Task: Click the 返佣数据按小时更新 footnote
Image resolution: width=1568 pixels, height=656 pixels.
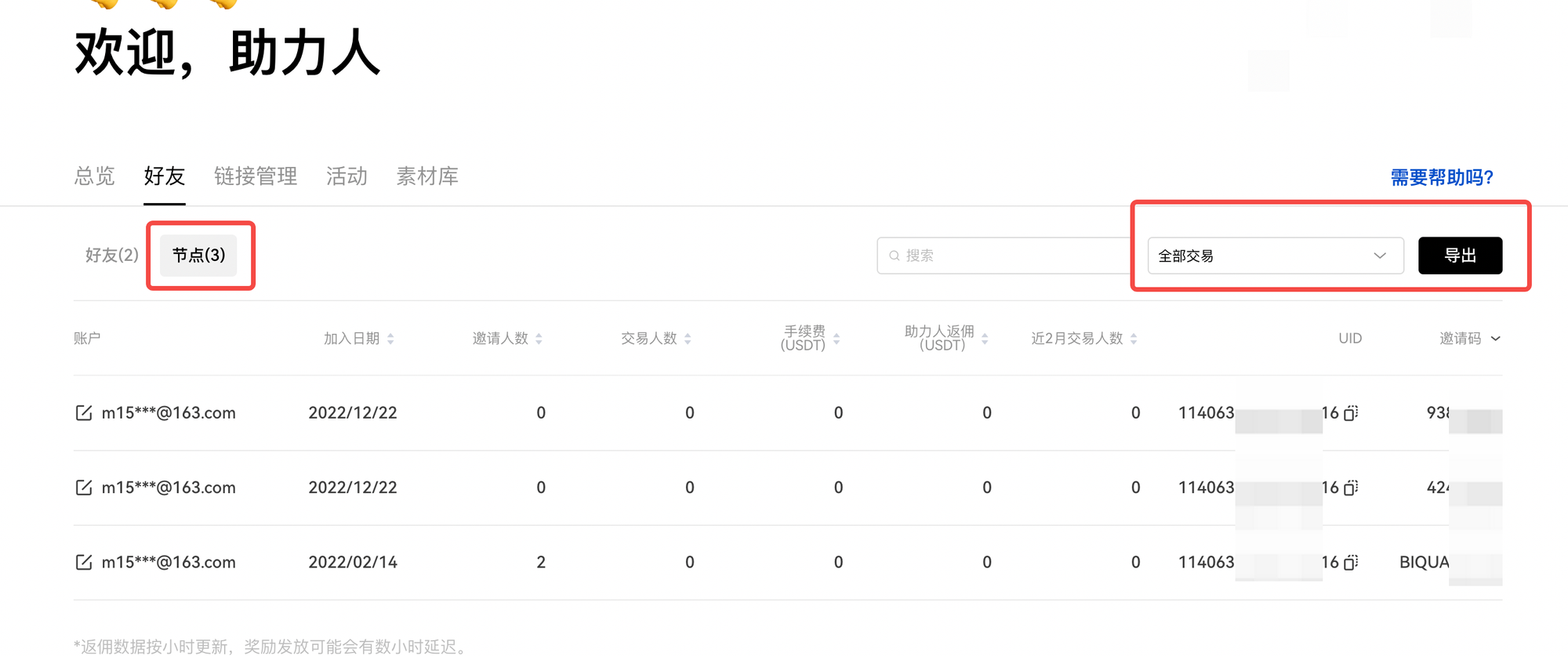Action: [273, 647]
